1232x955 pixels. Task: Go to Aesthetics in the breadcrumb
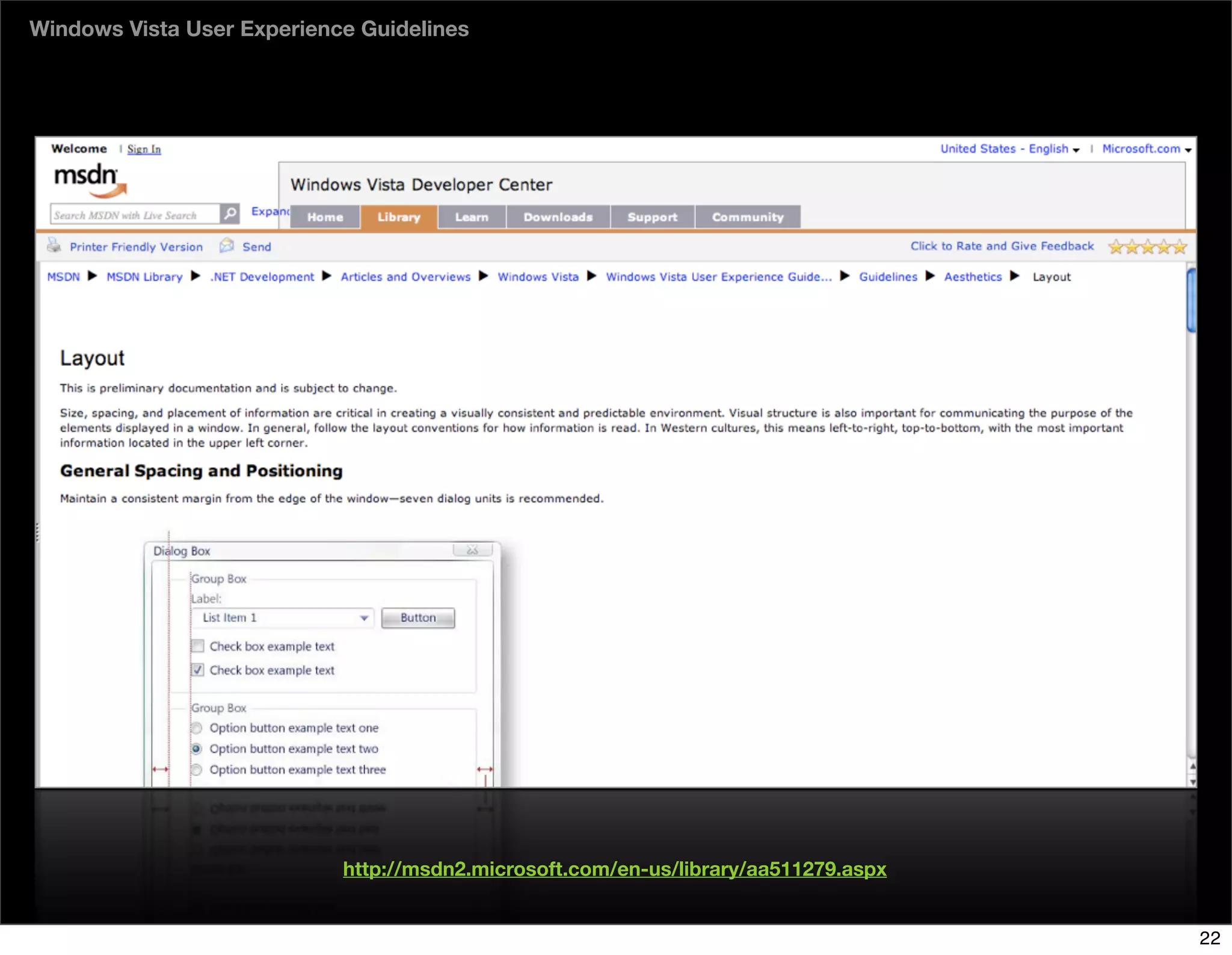pyautogui.click(x=972, y=277)
